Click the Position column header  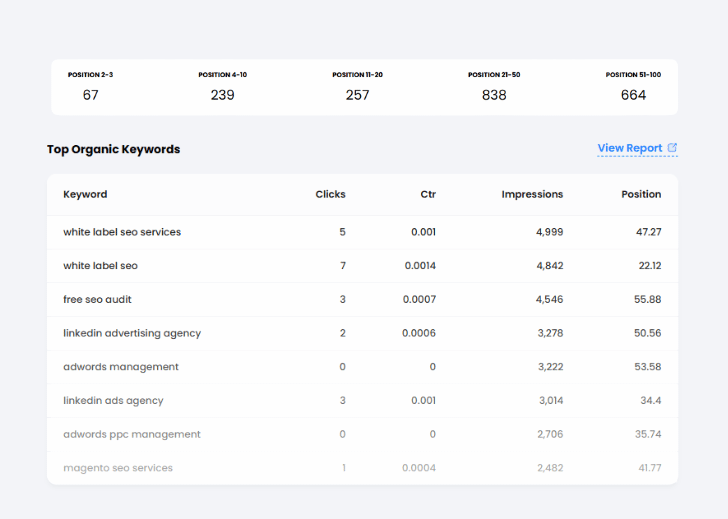641,194
